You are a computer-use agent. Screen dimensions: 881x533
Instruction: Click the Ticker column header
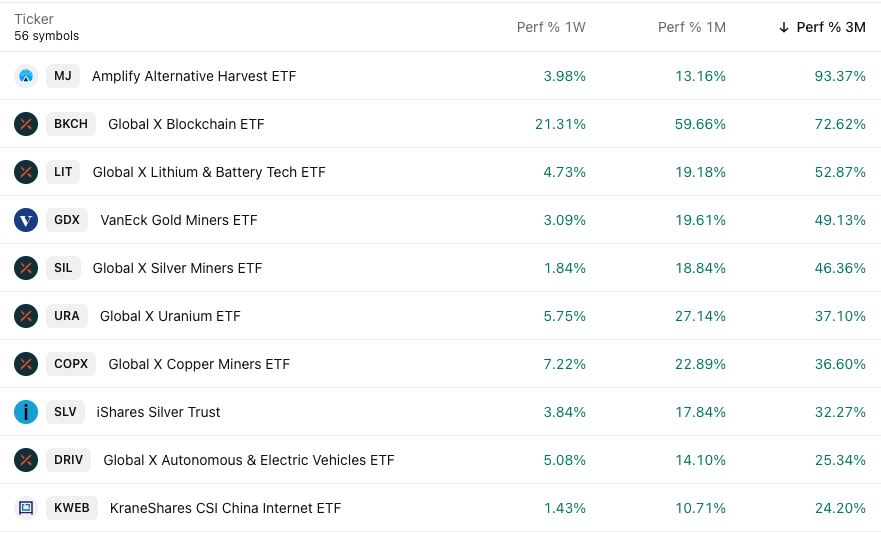coord(34,19)
